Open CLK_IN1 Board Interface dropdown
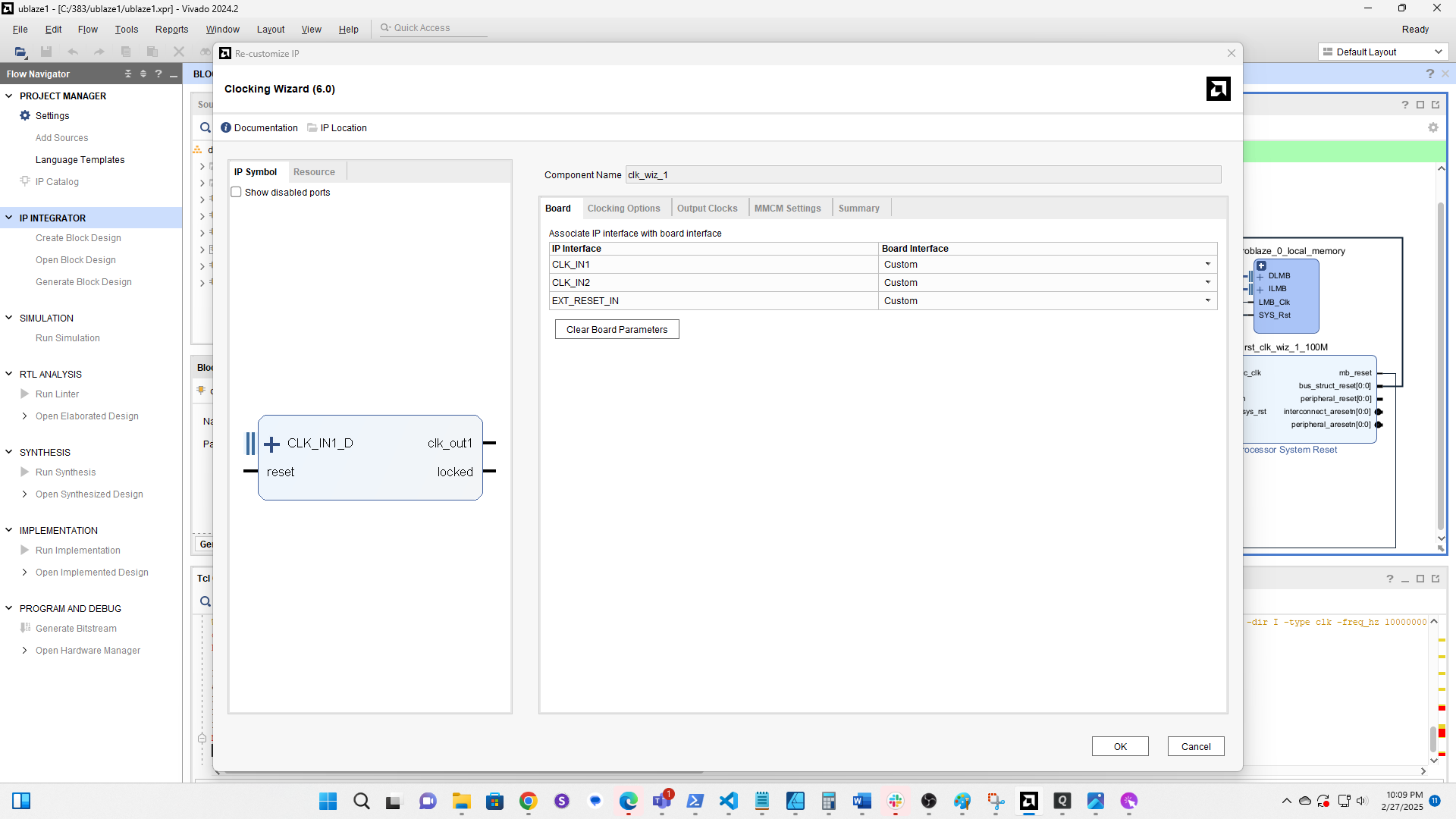This screenshot has height=819, width=1456. tap(1207, 264)
